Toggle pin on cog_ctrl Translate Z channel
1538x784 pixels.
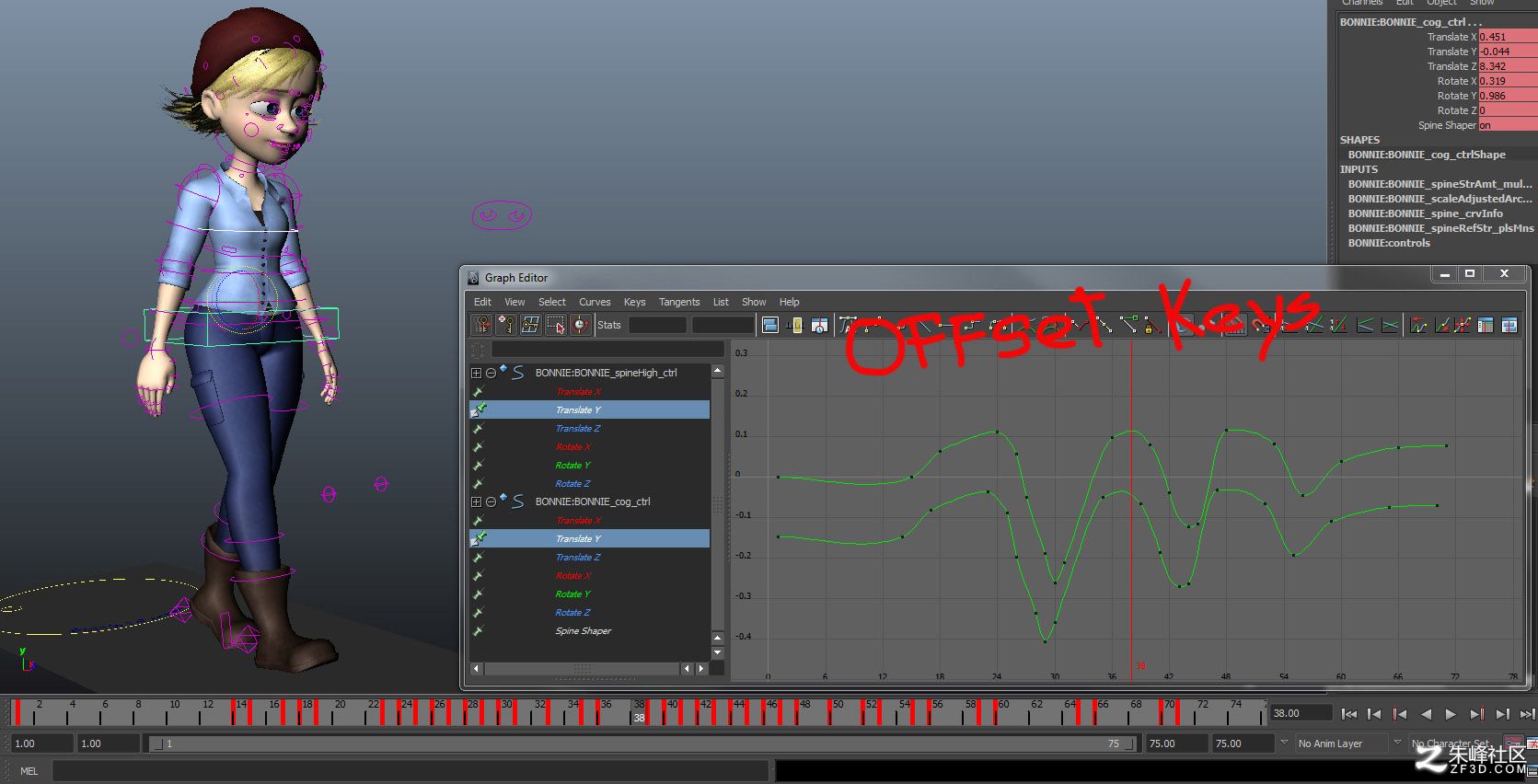click(x=478, y=557)
